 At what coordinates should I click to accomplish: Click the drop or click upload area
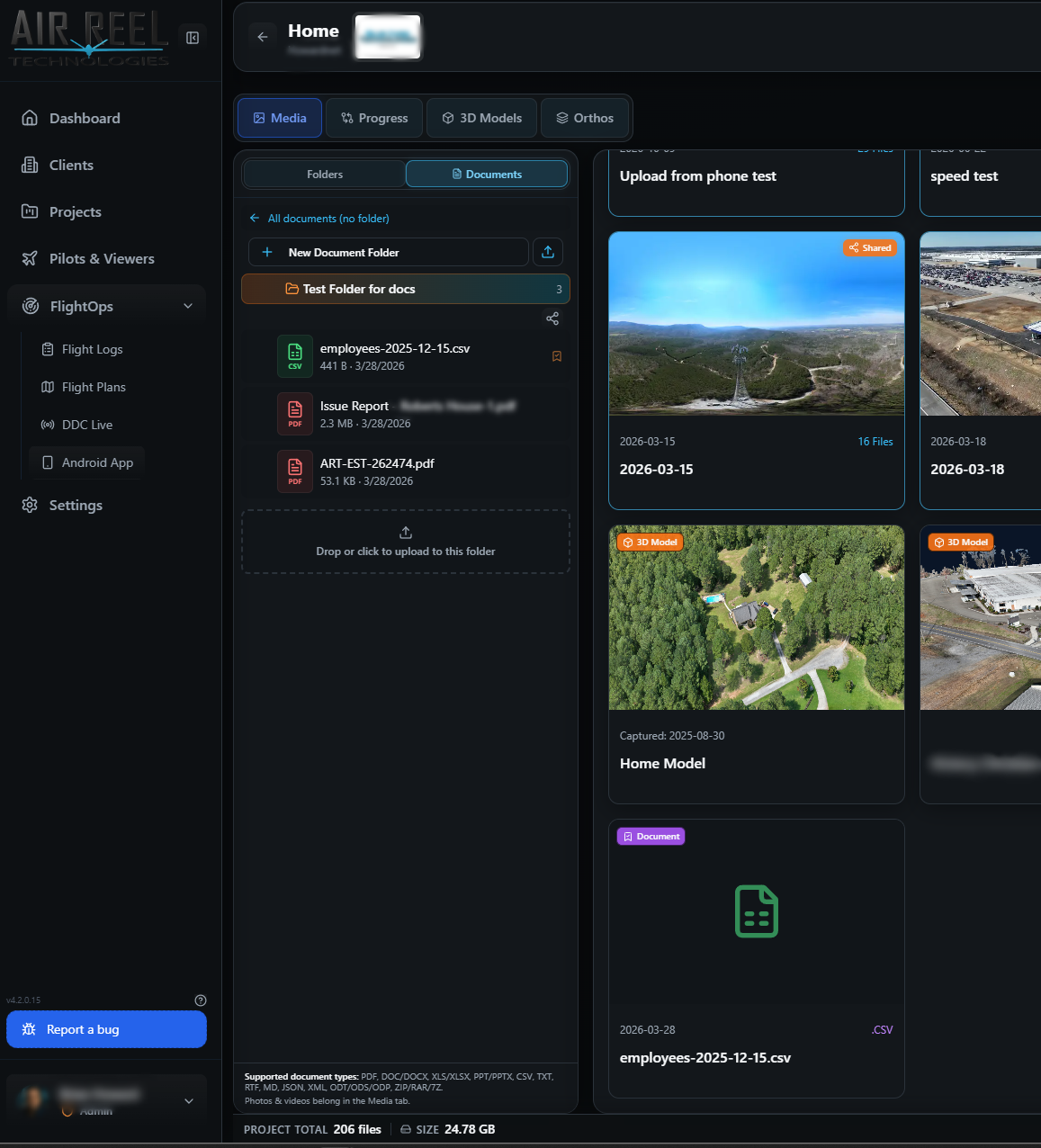[406, 542]
